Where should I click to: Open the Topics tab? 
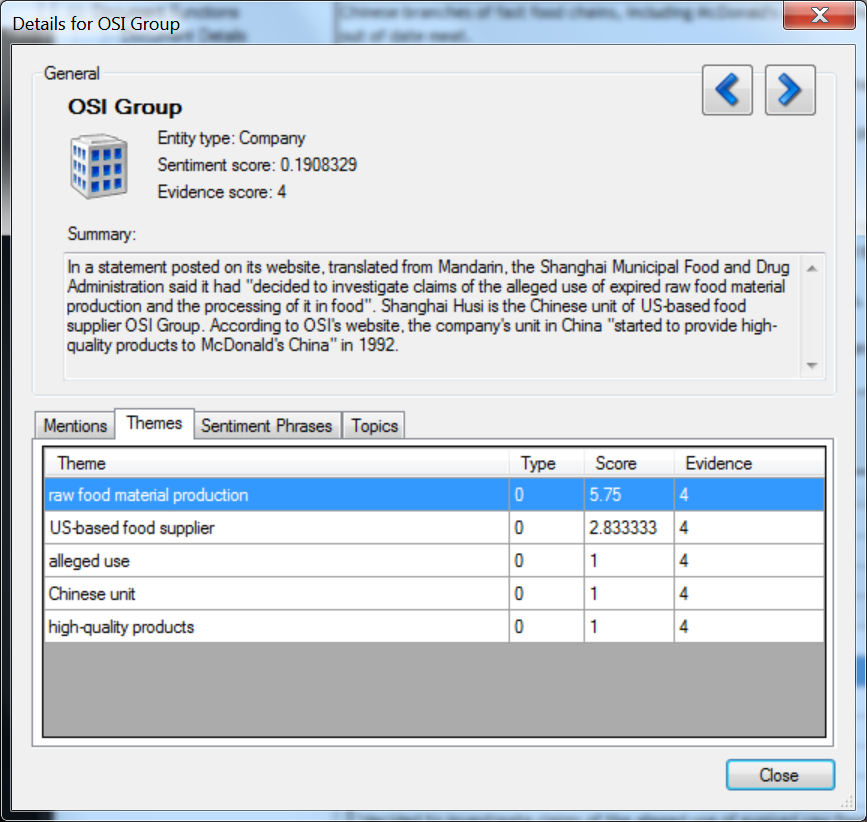point(374,426)
